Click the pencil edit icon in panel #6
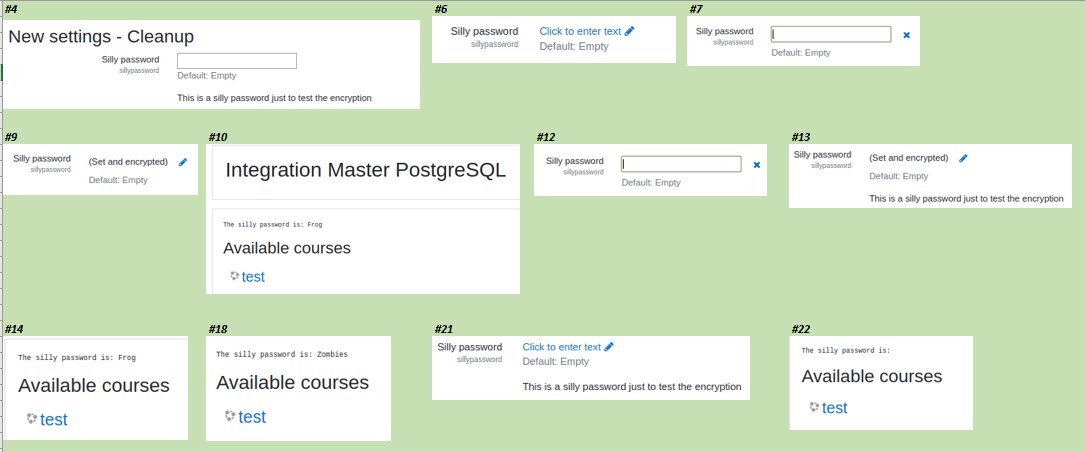 pos(629,31)
